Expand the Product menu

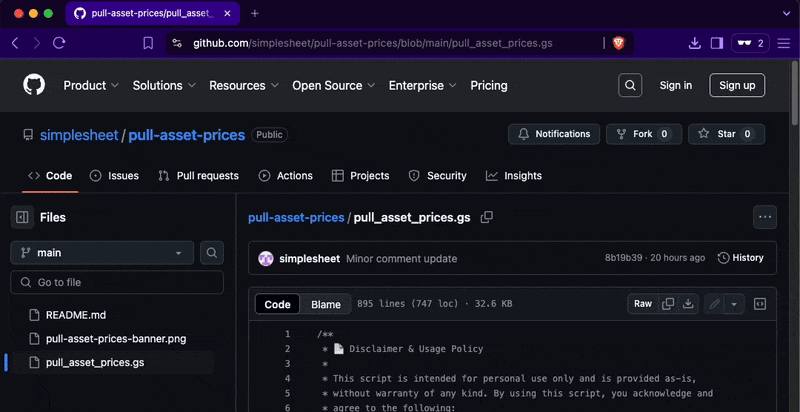pyautogui.click(x=91, y=85)
